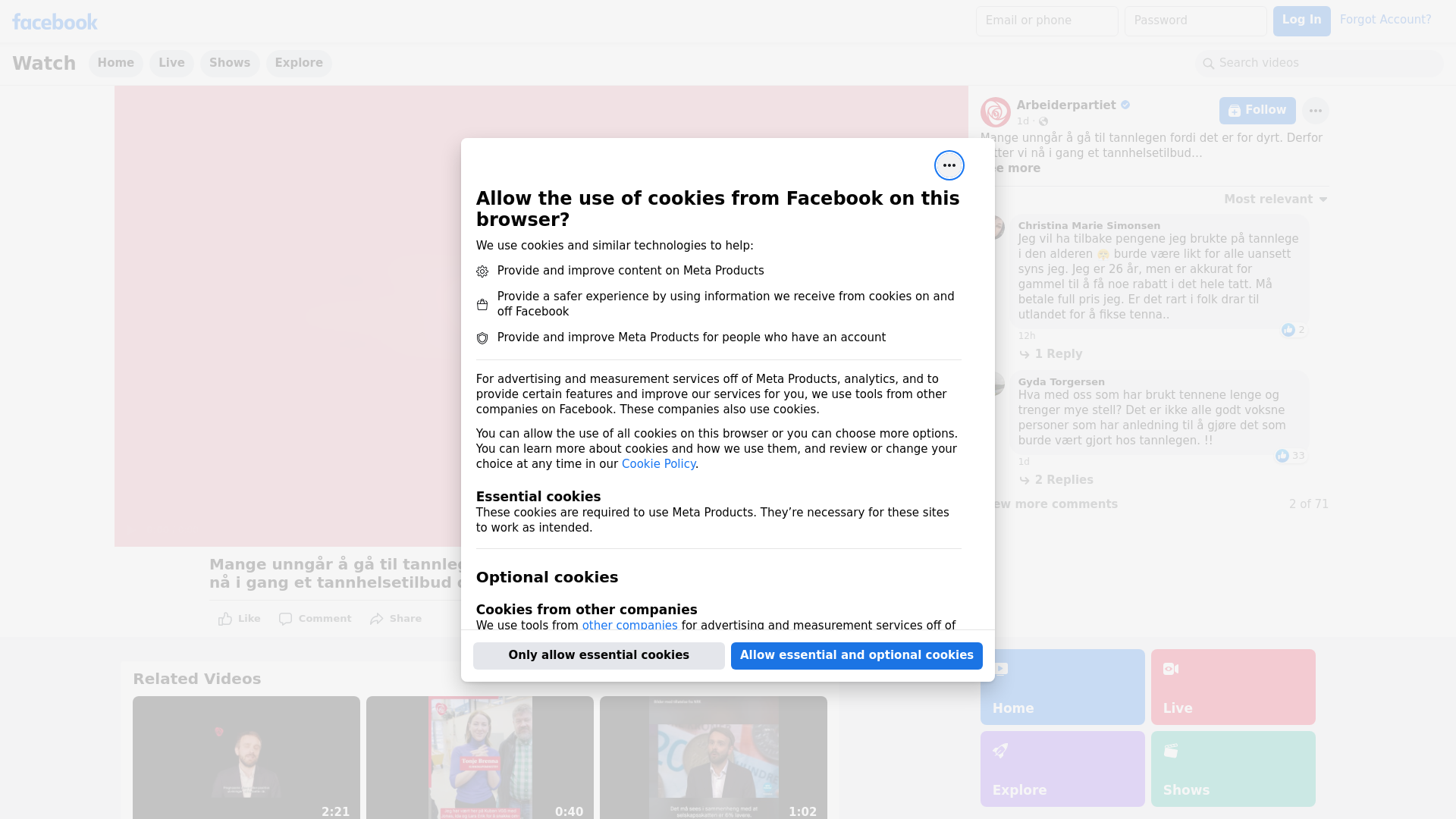Follow the Arbeiderpartiet page

(1257, 111)
